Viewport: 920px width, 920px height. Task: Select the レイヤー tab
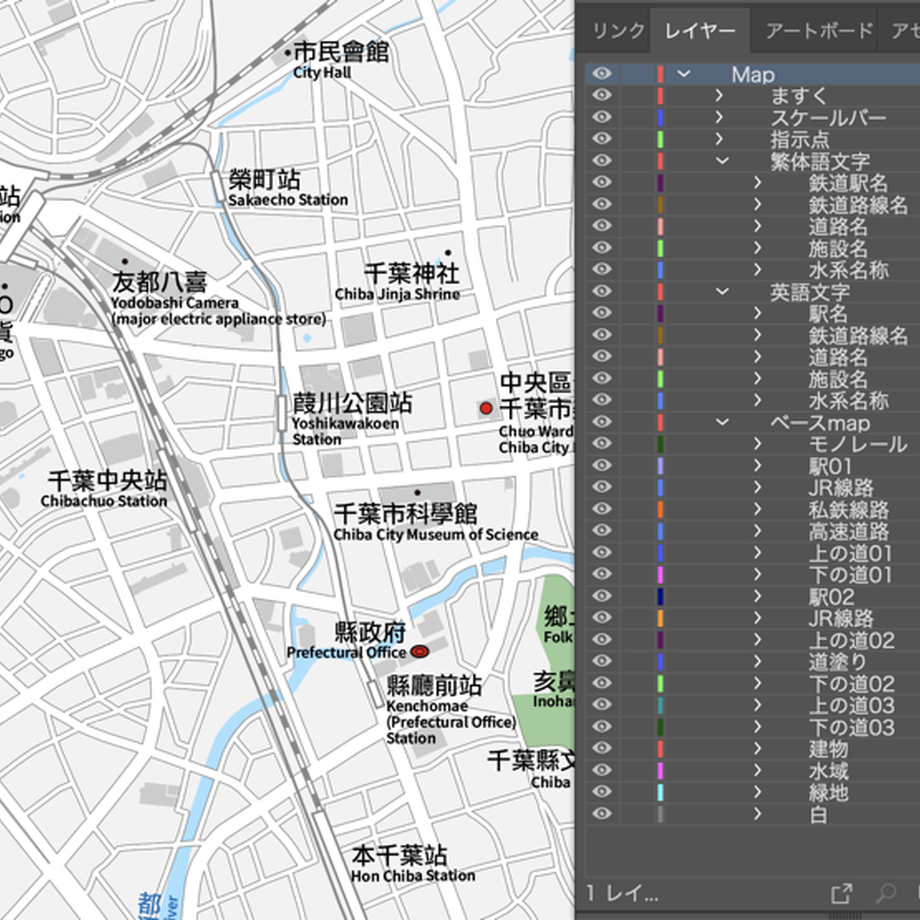tap(700, 31)
